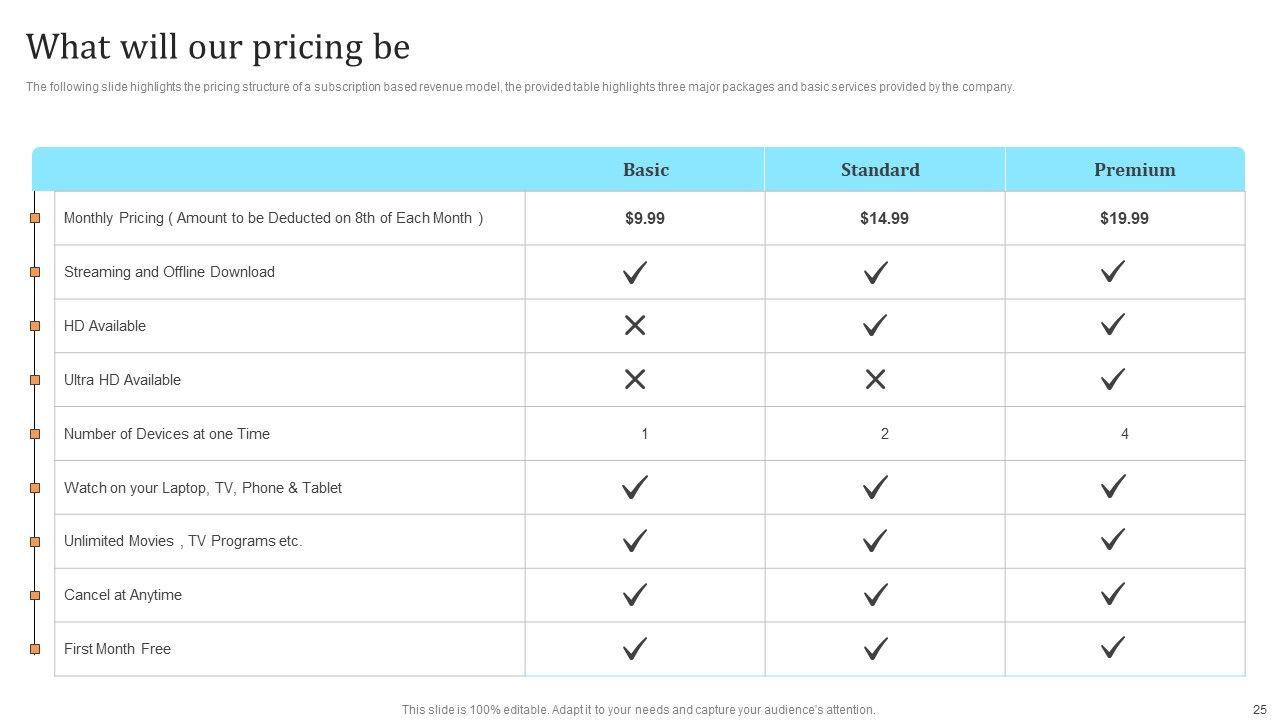Click the orange bullet beside First Month Free
Screen dimensions: 1280x720
point(35,649)
